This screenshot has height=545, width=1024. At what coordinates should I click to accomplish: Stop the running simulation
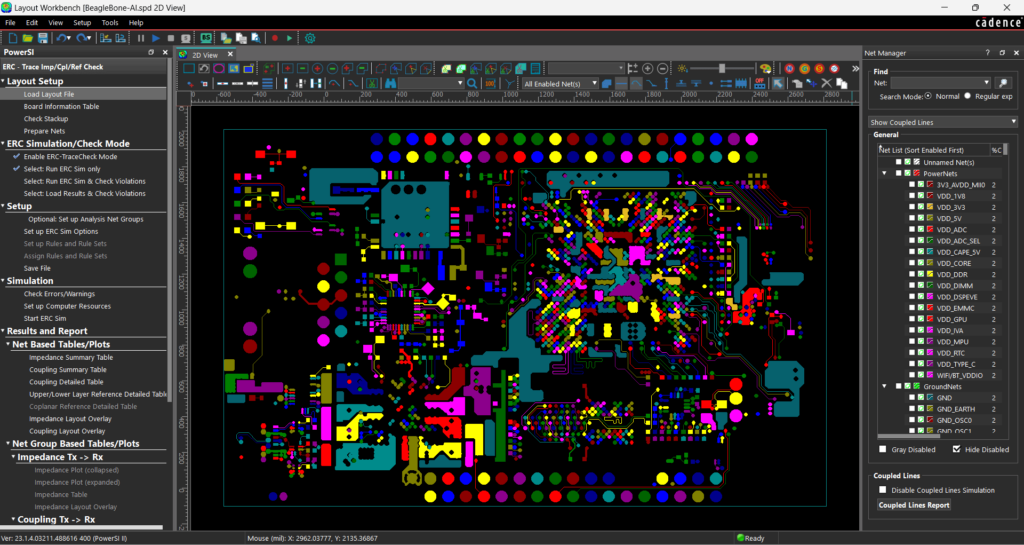pos(170,39)
